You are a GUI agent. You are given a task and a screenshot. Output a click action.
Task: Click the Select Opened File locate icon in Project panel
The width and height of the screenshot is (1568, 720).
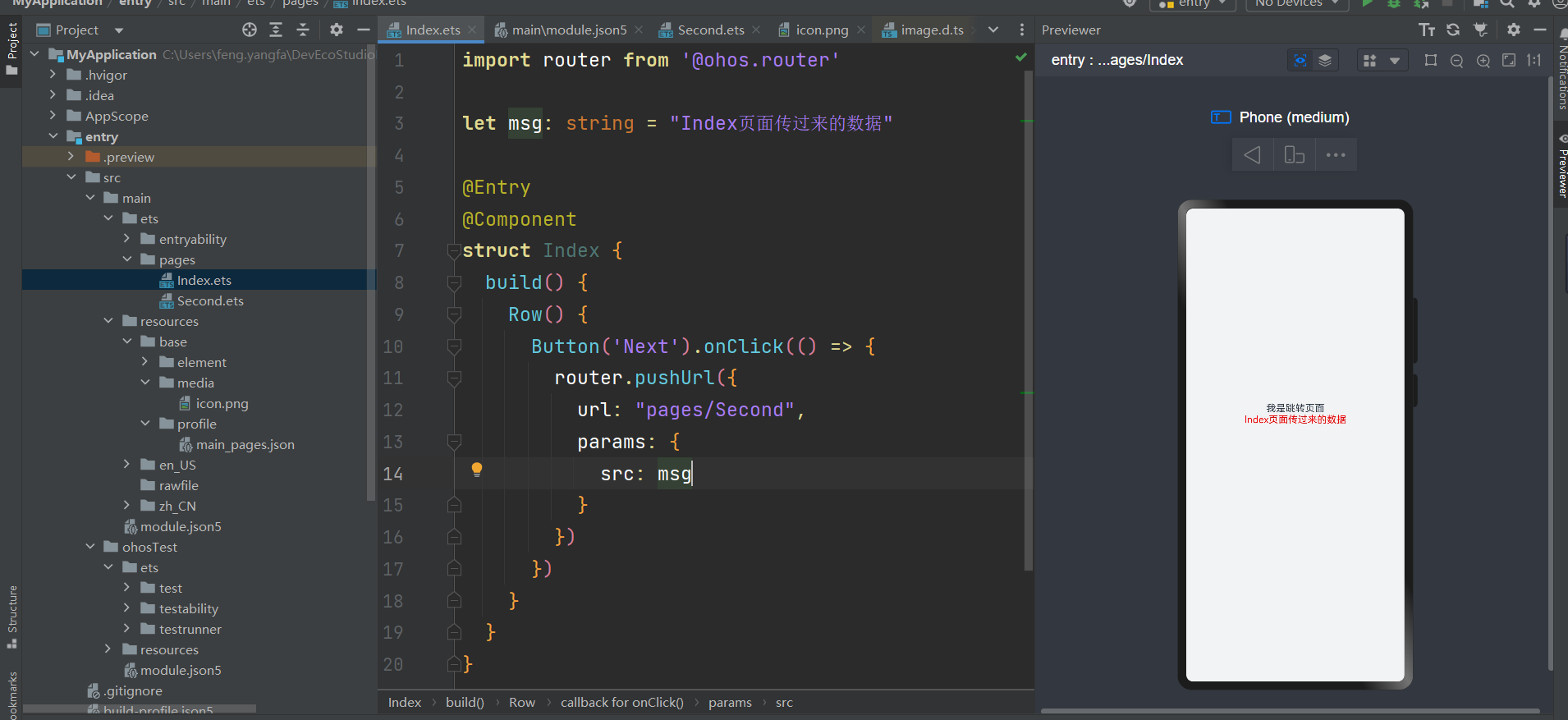[x=250, y=30]
